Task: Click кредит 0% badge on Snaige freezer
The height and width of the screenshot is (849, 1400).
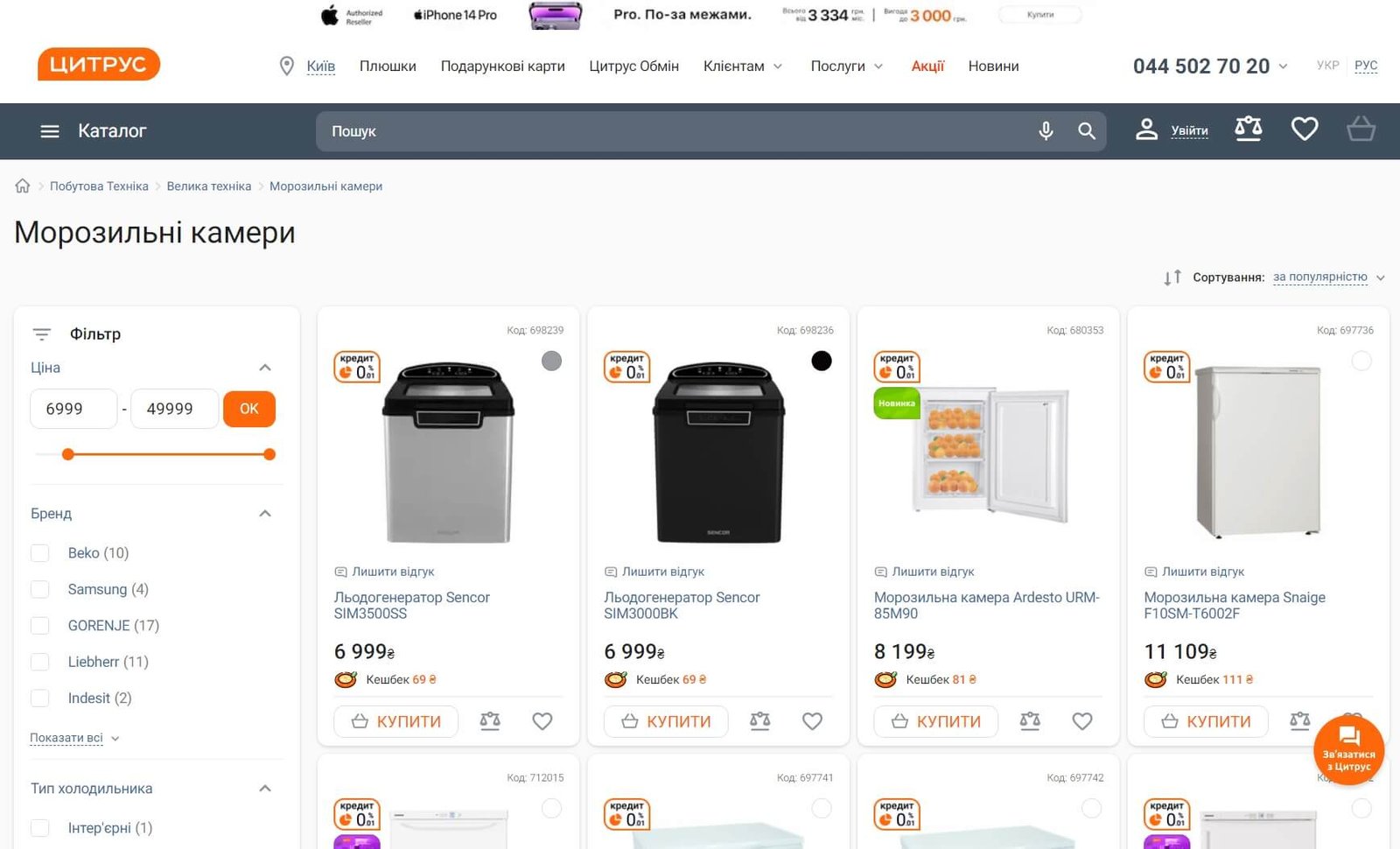Action: pyautogui.click(x=1167, y=367)
